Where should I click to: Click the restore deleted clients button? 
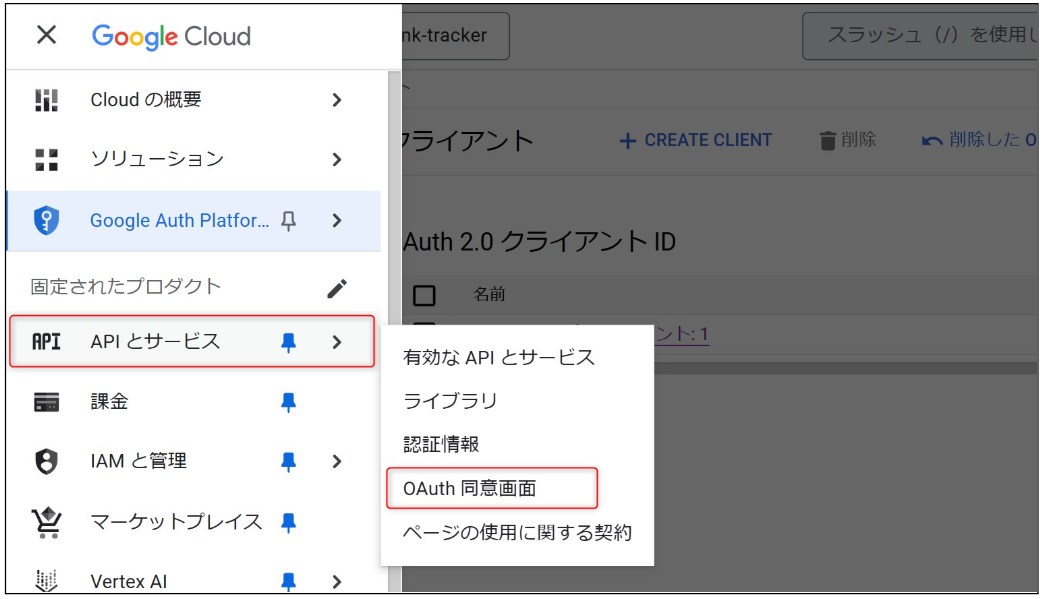979,140
